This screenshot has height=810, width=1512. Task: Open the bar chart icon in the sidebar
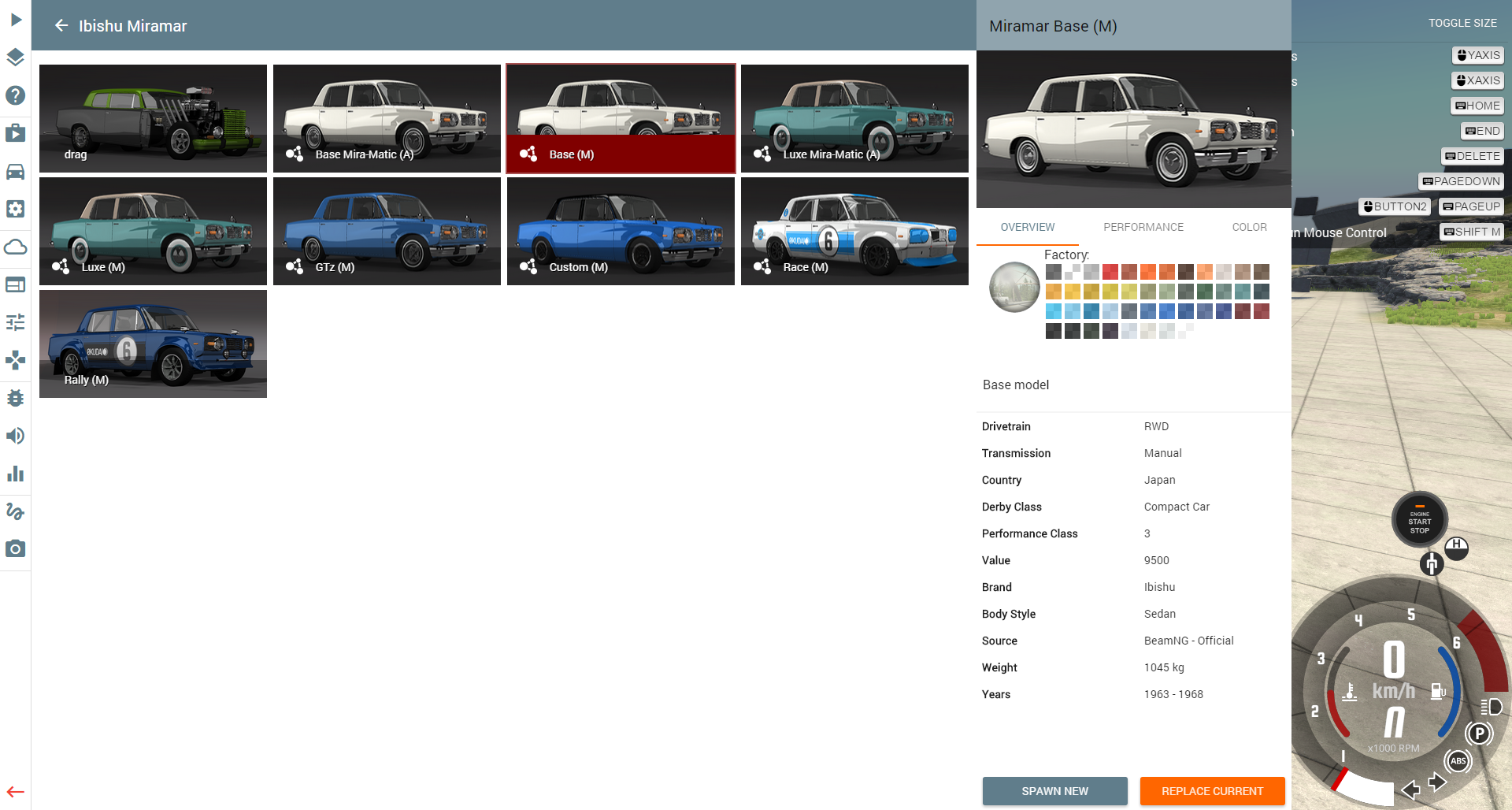pos(16,474)
